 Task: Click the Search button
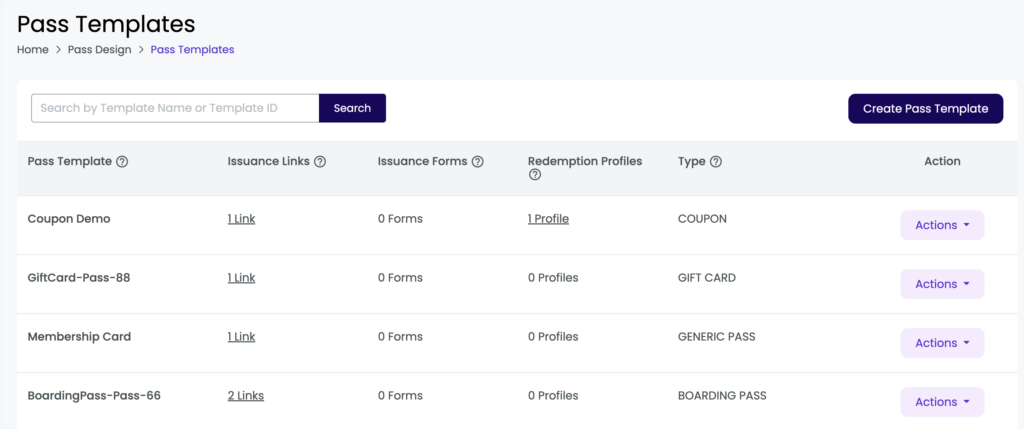click(x=352, y=108)
